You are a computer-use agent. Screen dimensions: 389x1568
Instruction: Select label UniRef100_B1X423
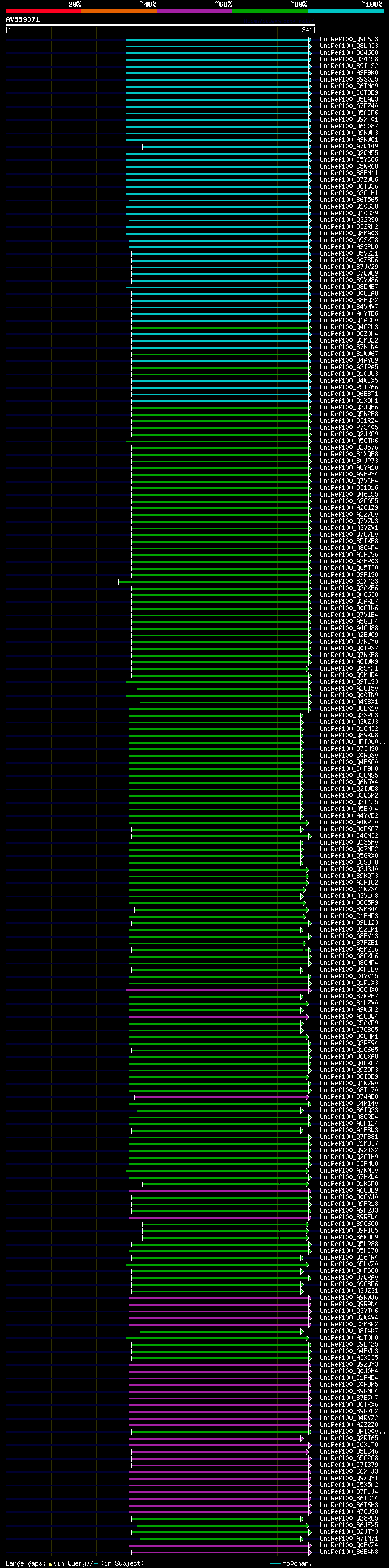tap(349, 582)
